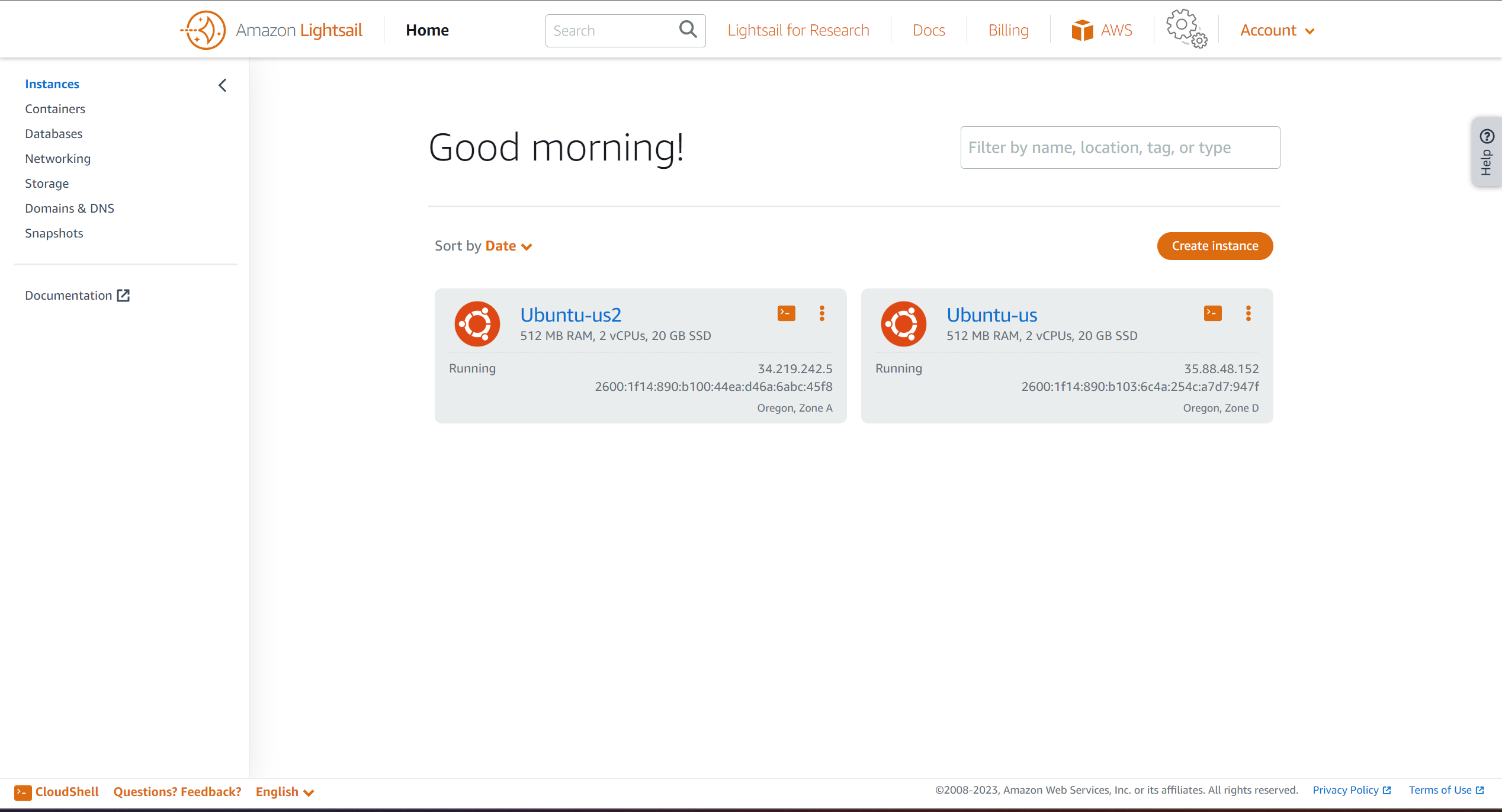Click the Ubuntu logo on the Ubuntu-us card
This screenshot has height=812, width=1502.
click(x=903, y=324)
